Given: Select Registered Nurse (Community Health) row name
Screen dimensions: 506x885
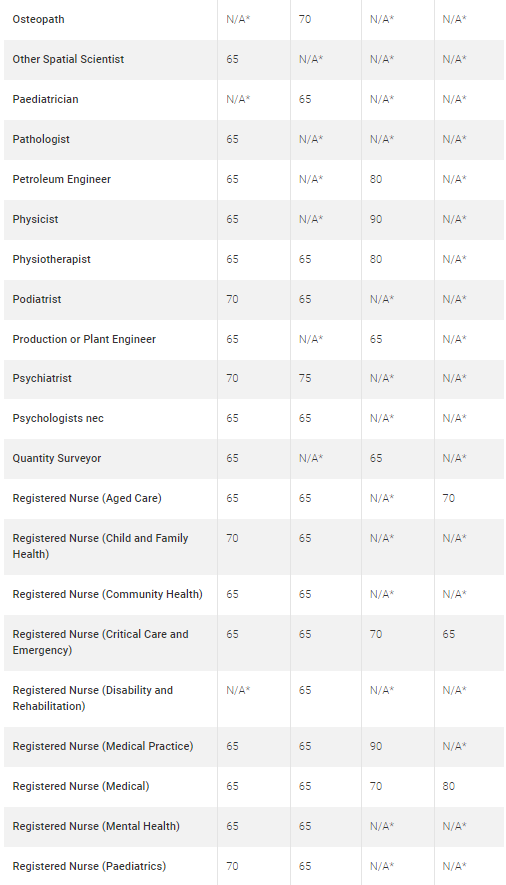Looking at the screenshot, I should 108,594.
